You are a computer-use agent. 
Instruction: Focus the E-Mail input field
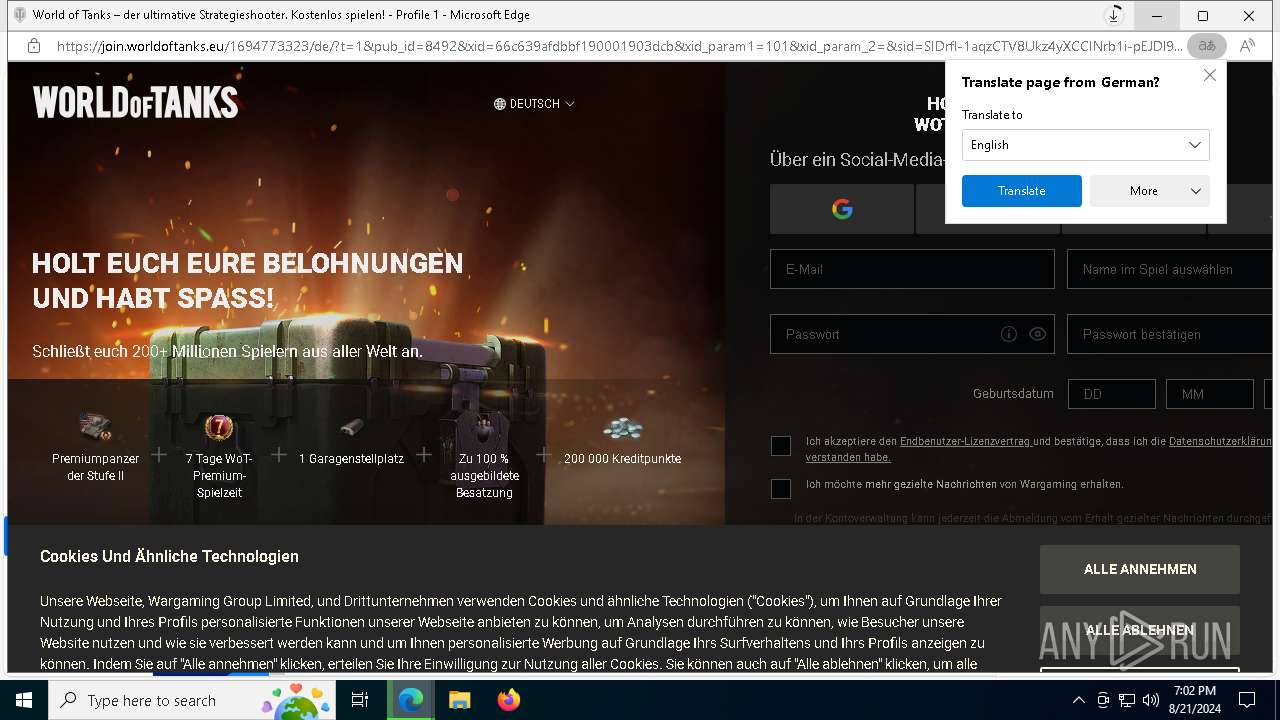(x=912, y=269)
